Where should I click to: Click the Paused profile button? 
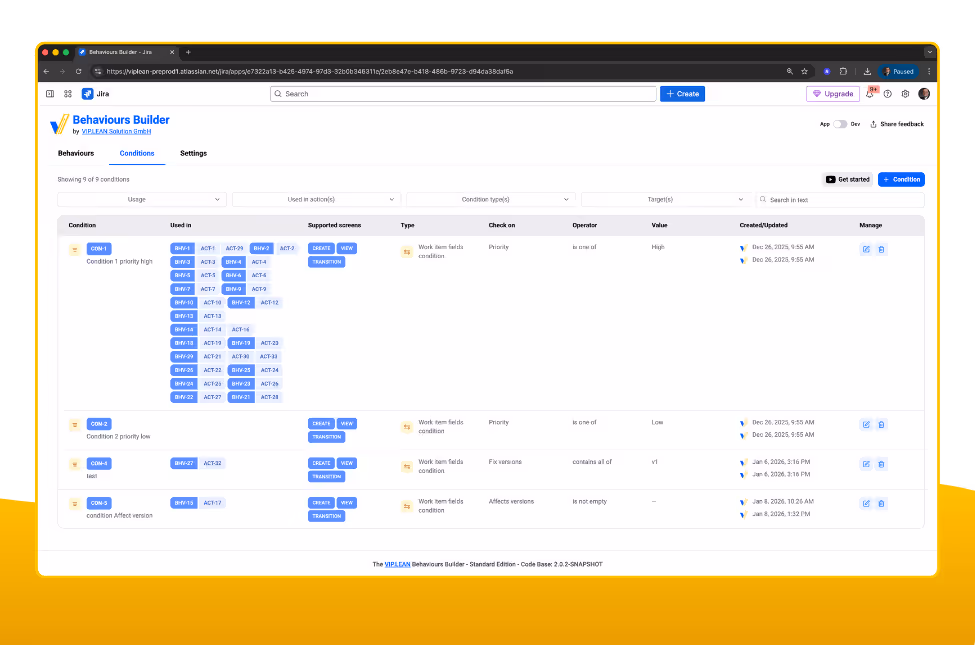click(899, 72)
